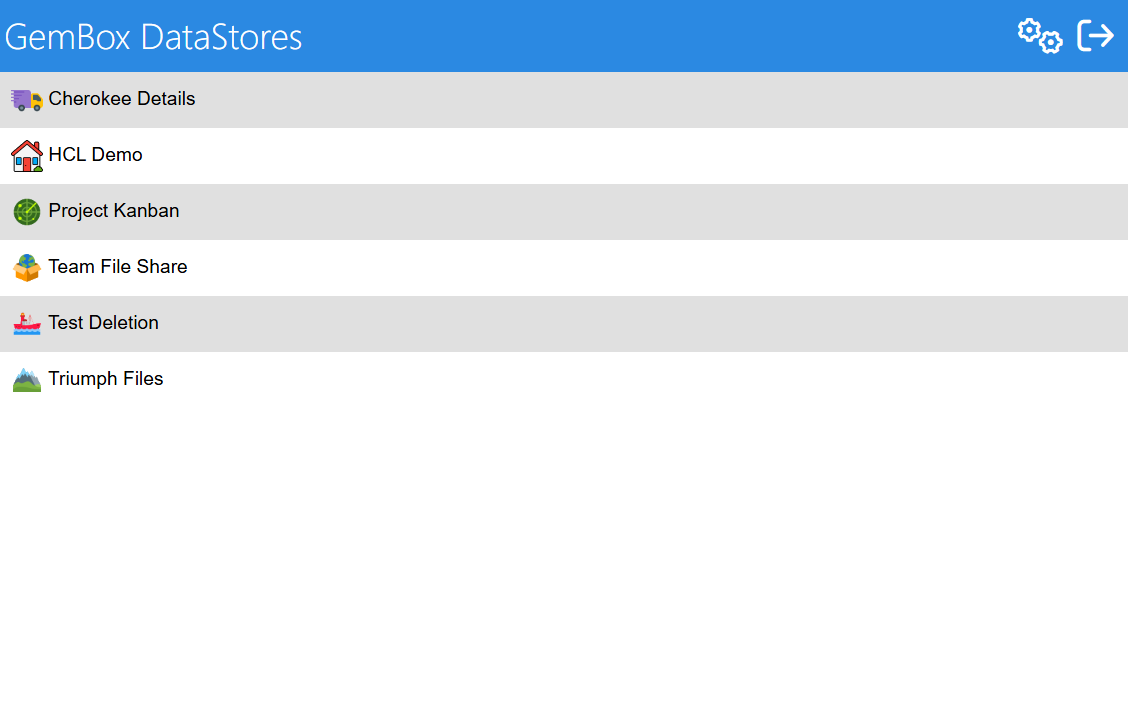1128x719 pixels.
Task: Select the house icon next to HCL Demo
Action: (x=27, y=156)
